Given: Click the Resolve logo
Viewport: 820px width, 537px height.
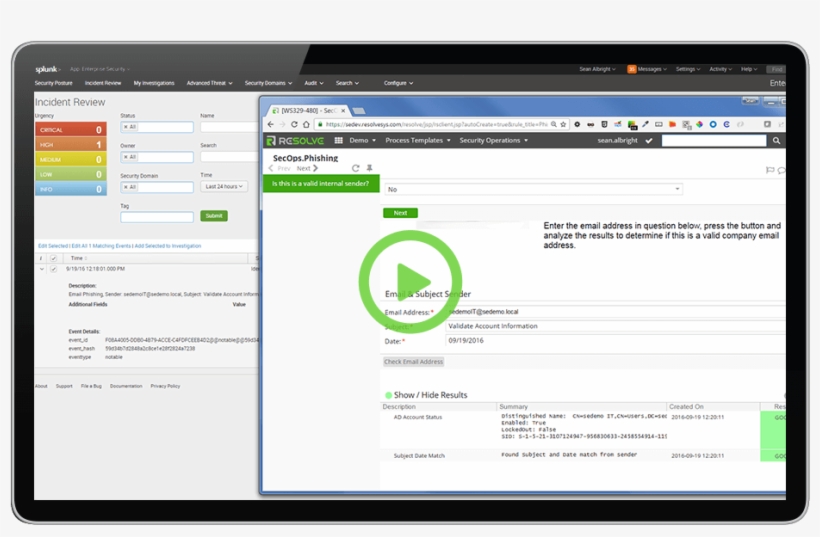Looking at the screenshot, I should (295, 141).
